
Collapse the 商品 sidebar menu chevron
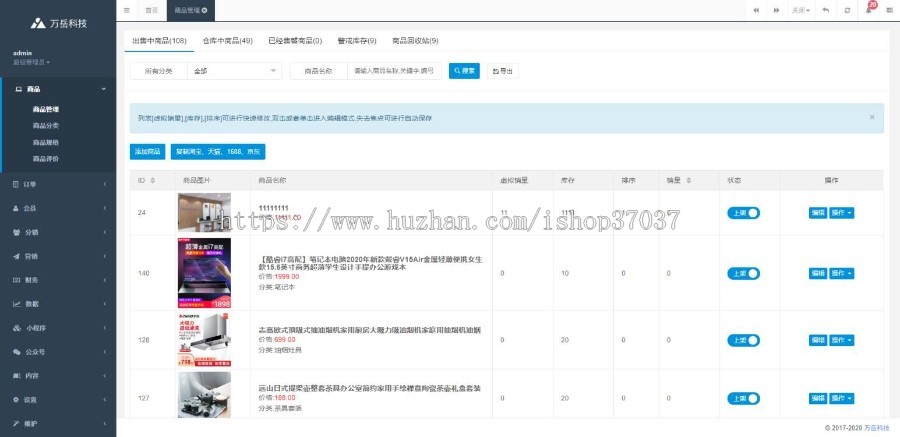[x=104, y=89]
